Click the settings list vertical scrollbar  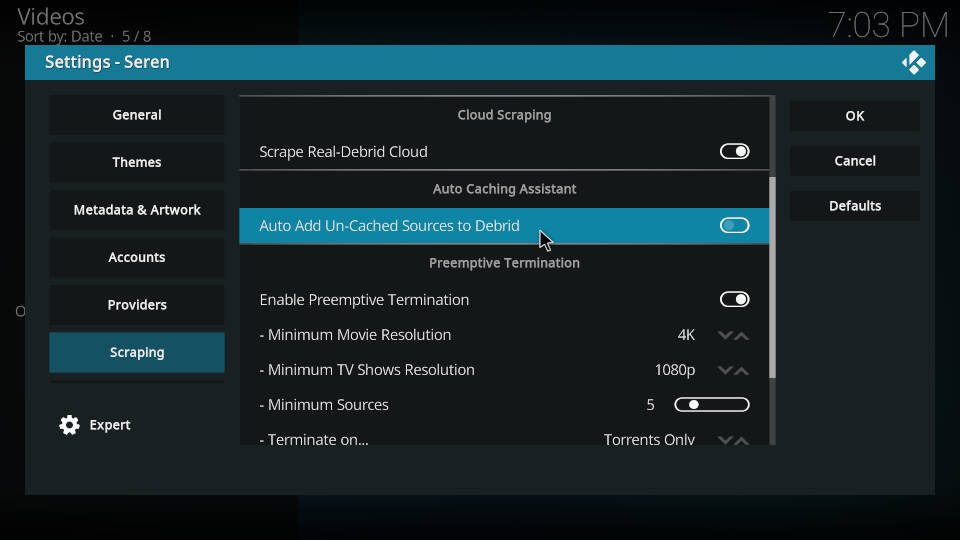tap(772, 277)
